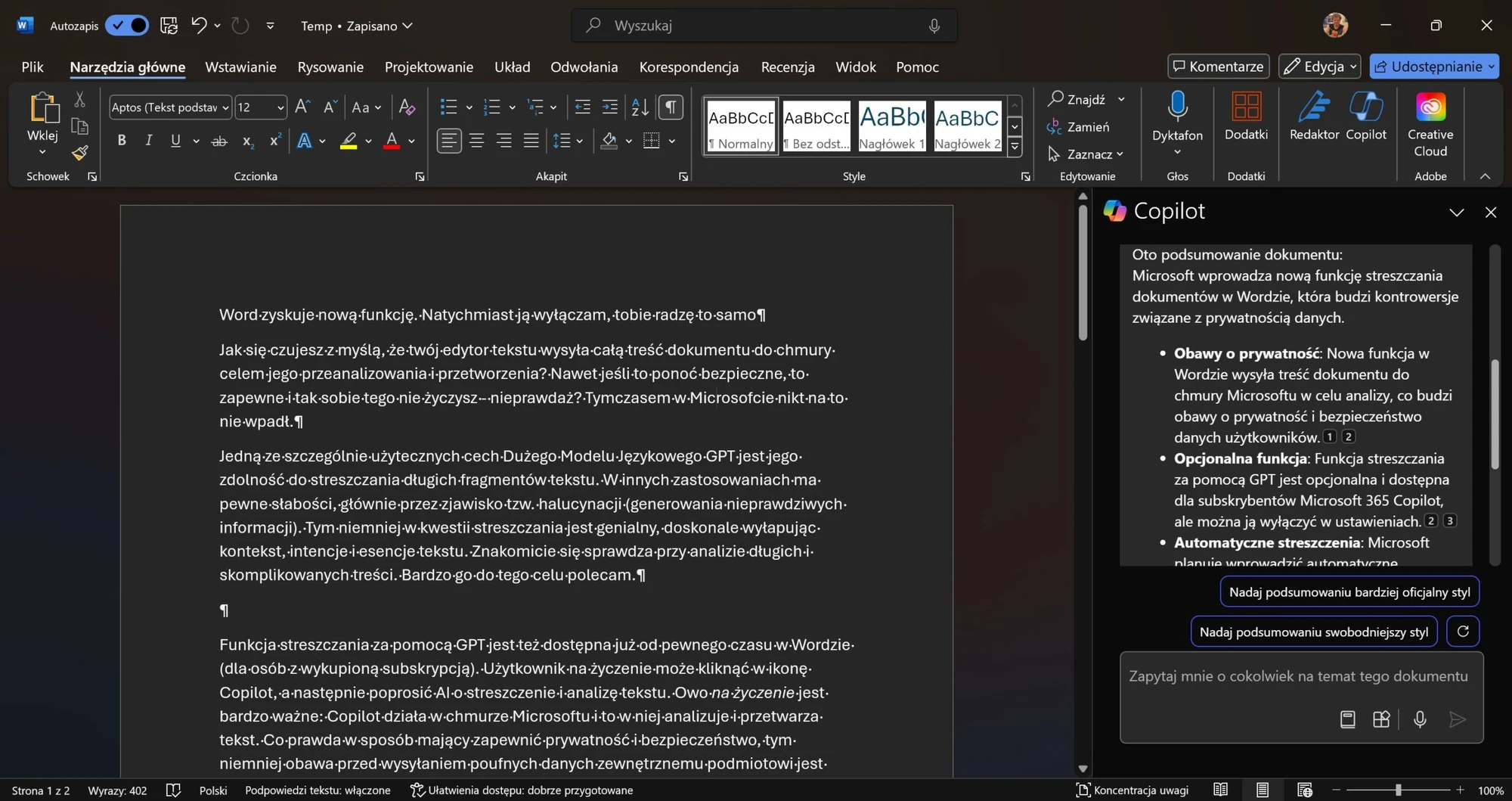Viewport: 1512px width, 801px height.
Task: Toggle paragraph marks display
Action: click(x=671, y=107)
